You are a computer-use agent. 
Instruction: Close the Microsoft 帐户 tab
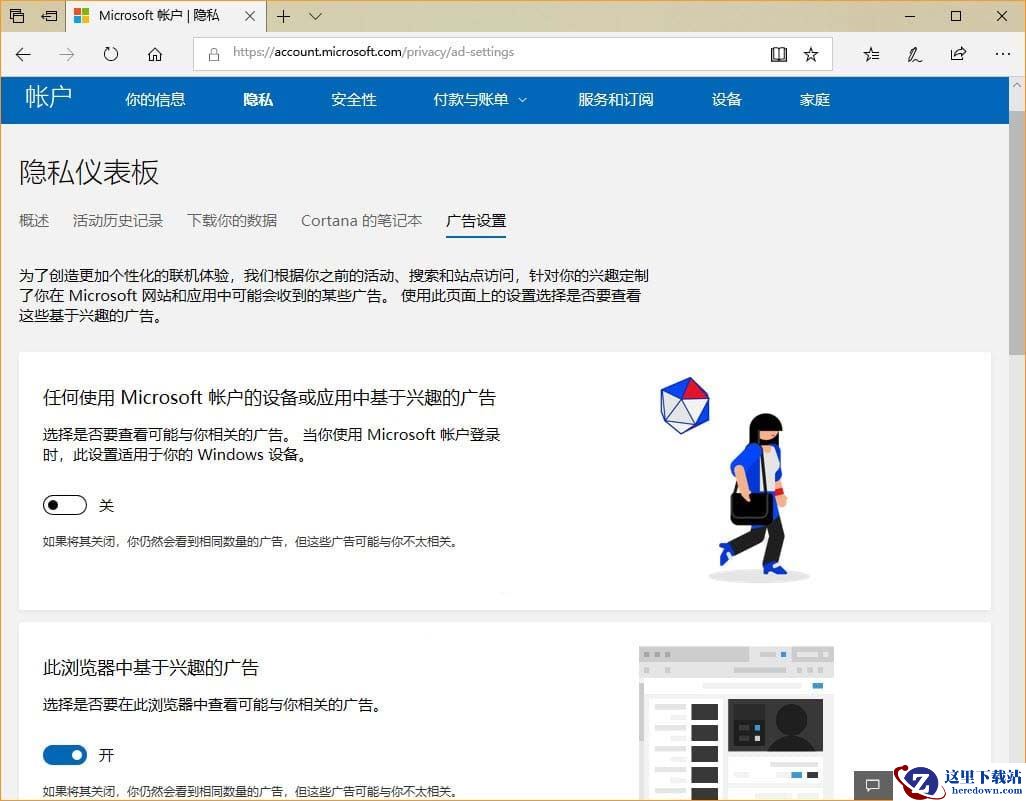point(250,16)
